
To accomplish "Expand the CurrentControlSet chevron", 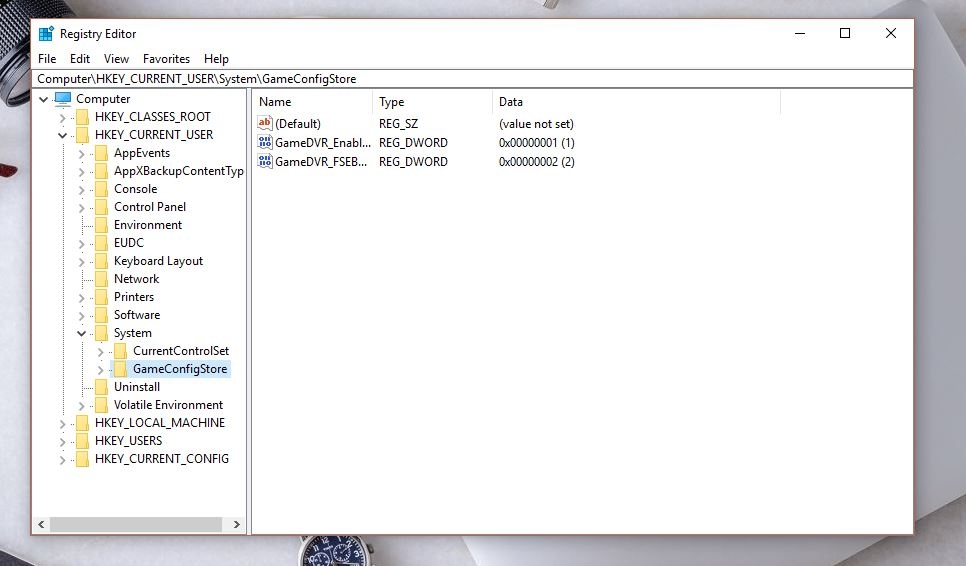I will [x=100, y=352].
